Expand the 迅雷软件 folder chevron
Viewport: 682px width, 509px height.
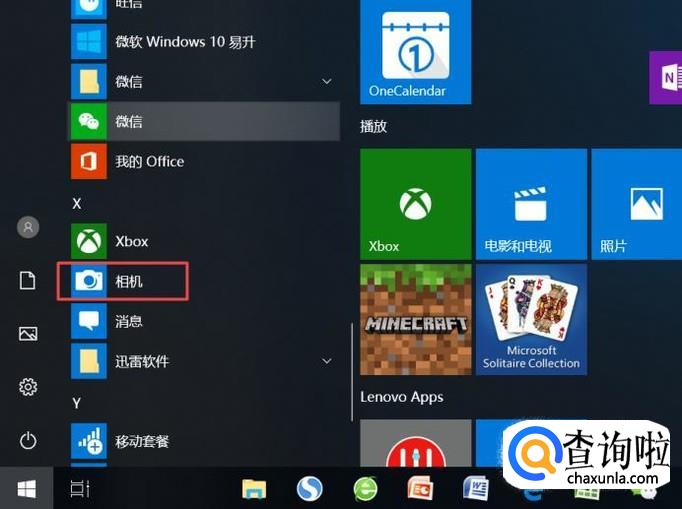click(326, 361)
